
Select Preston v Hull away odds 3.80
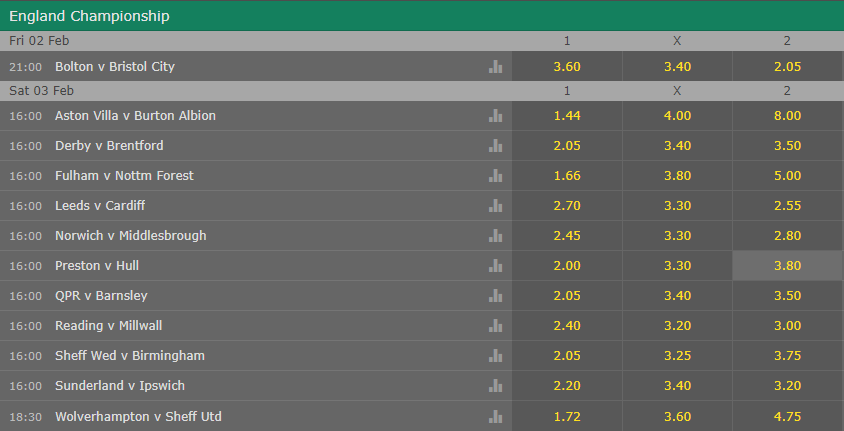click(788, 266)
